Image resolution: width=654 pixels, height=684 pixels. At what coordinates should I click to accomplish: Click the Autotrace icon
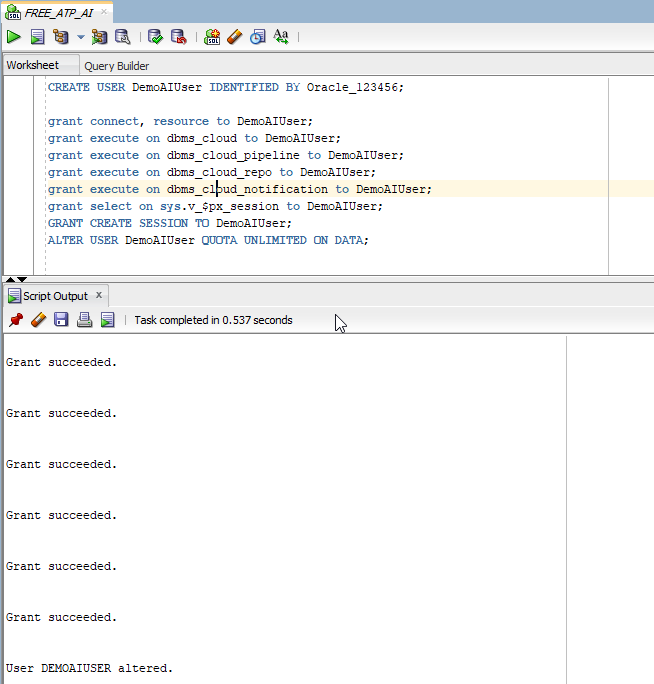point(99,37)
